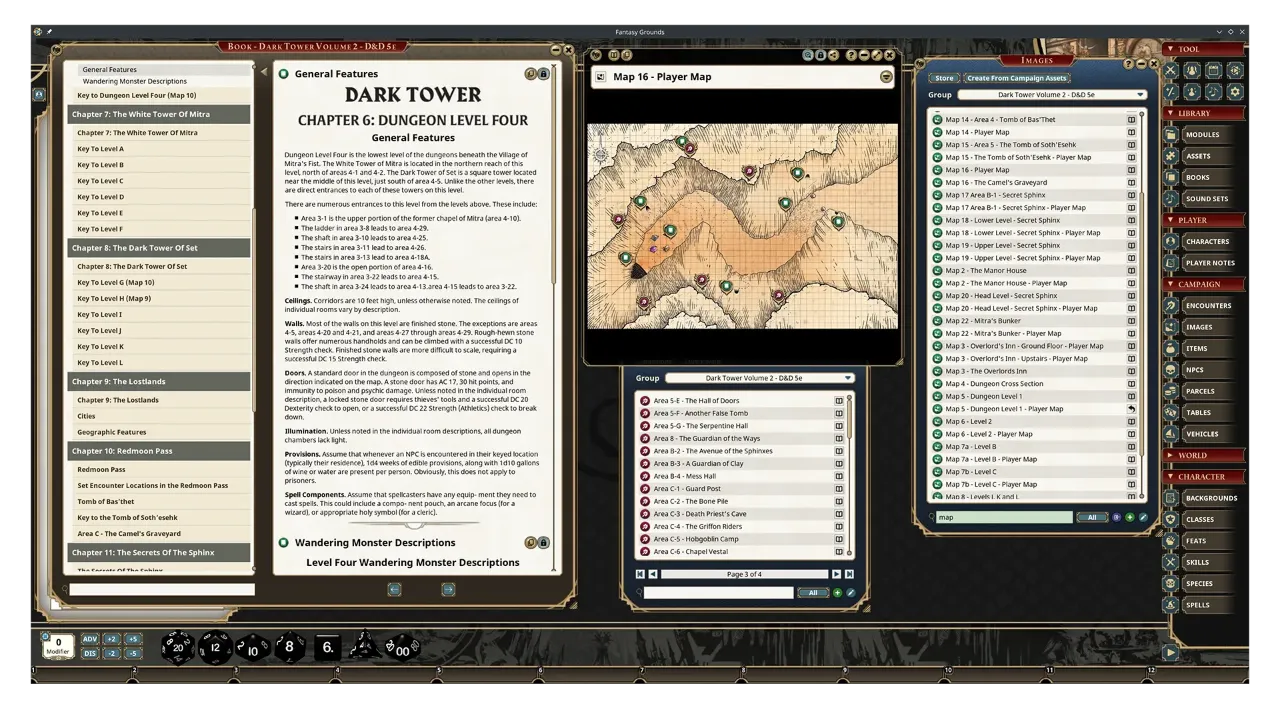Open Modules library icon
The width and height of the screenshot is (1280, 720).
pyautogui.click(x=1170, y=134)
